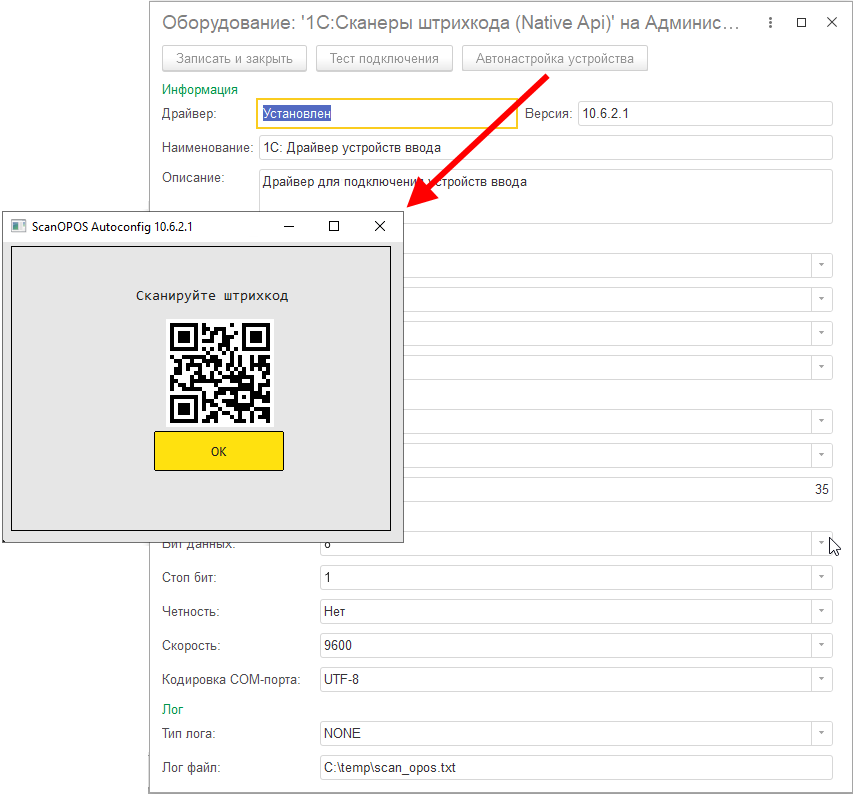853x794 pixels.
Task: Start Автонастройка устройства
Action: (554, 58)
